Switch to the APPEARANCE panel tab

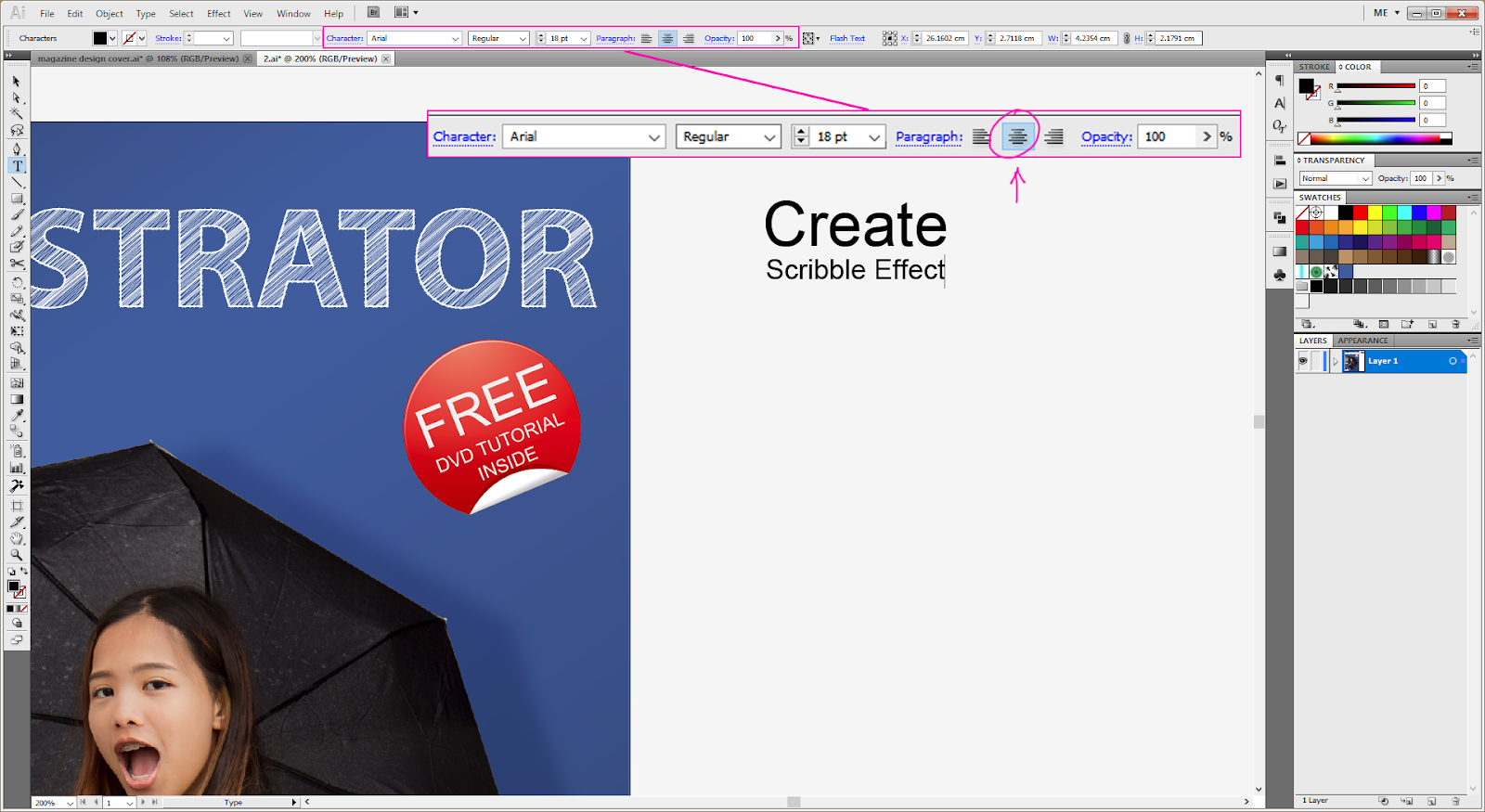(1362, 341)
